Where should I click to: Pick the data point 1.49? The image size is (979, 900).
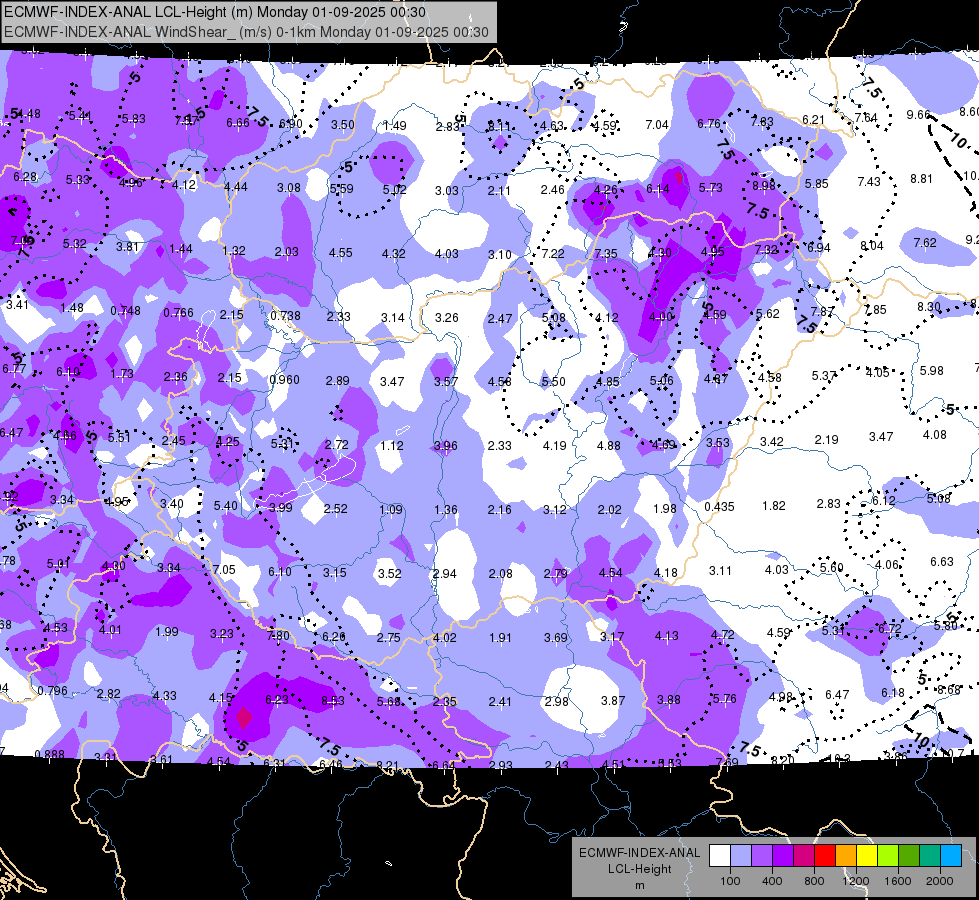pyautogui.click(x=395, y=126)
